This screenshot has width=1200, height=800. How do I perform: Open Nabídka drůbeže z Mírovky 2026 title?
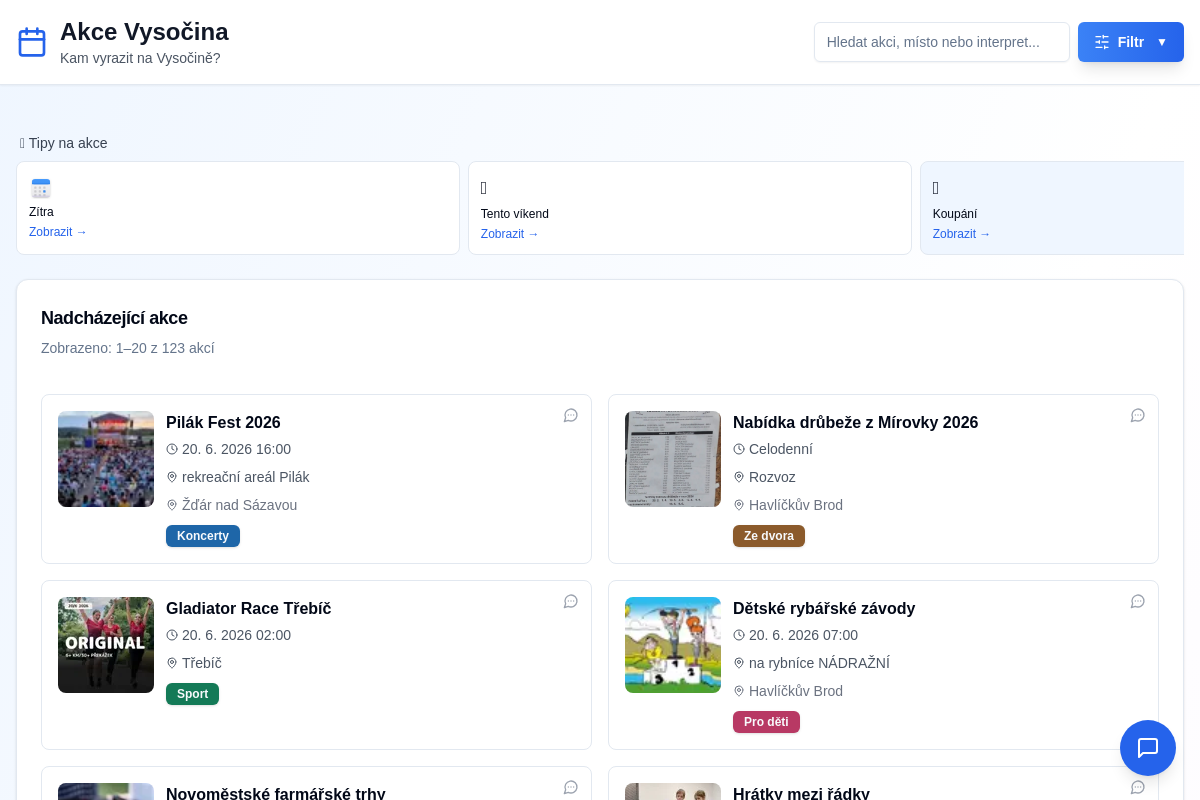(855, 422)
